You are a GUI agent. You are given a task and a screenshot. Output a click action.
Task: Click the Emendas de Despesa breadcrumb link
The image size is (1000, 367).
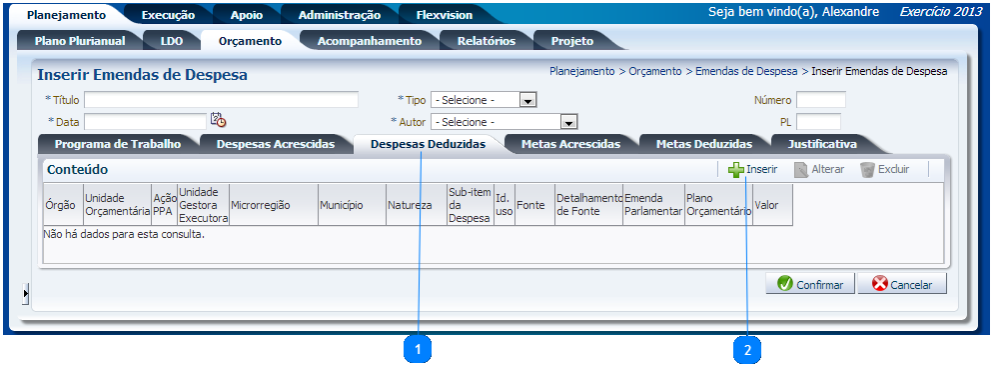click(x=746, y=71)
